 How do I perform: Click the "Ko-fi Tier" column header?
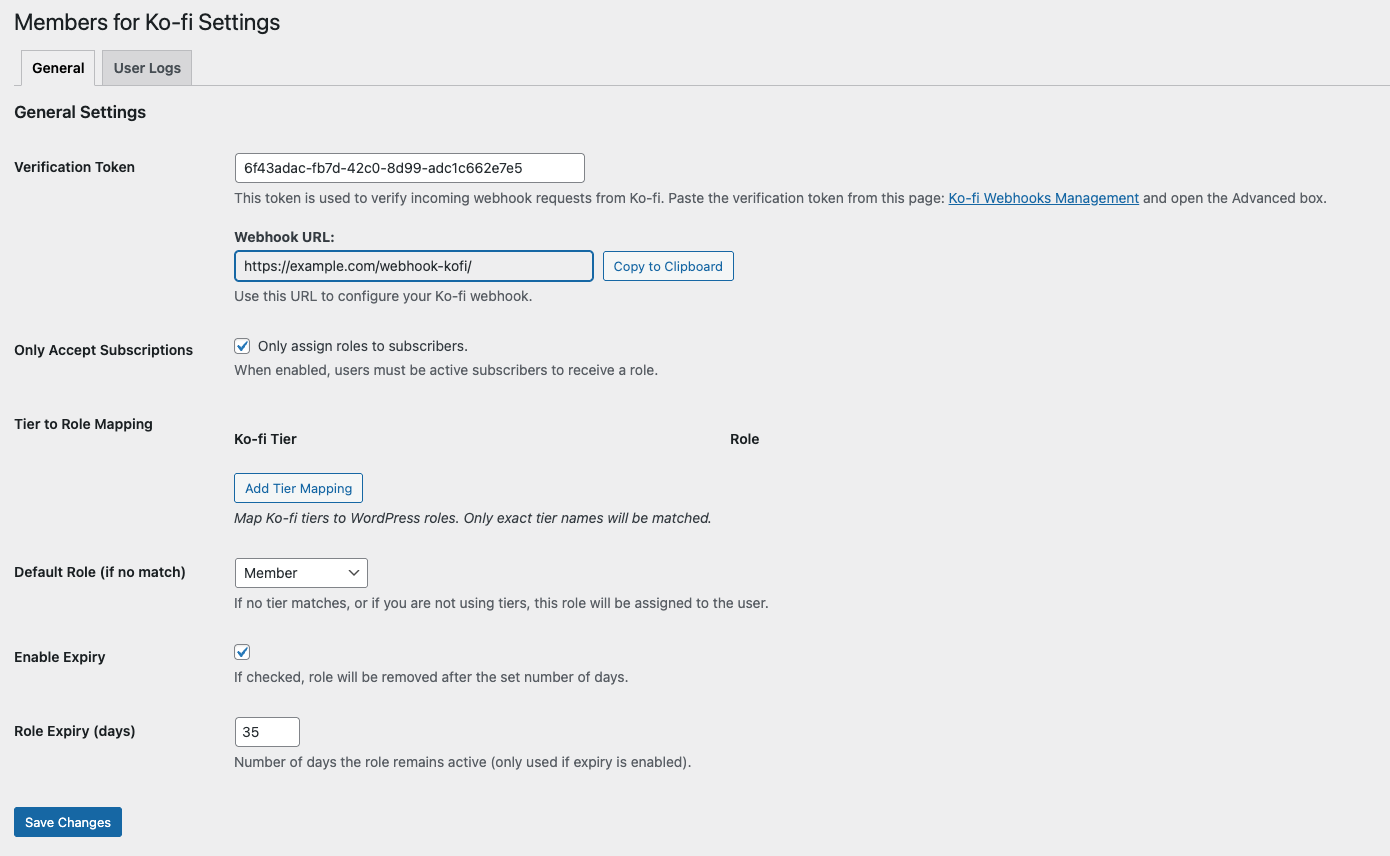265,439
